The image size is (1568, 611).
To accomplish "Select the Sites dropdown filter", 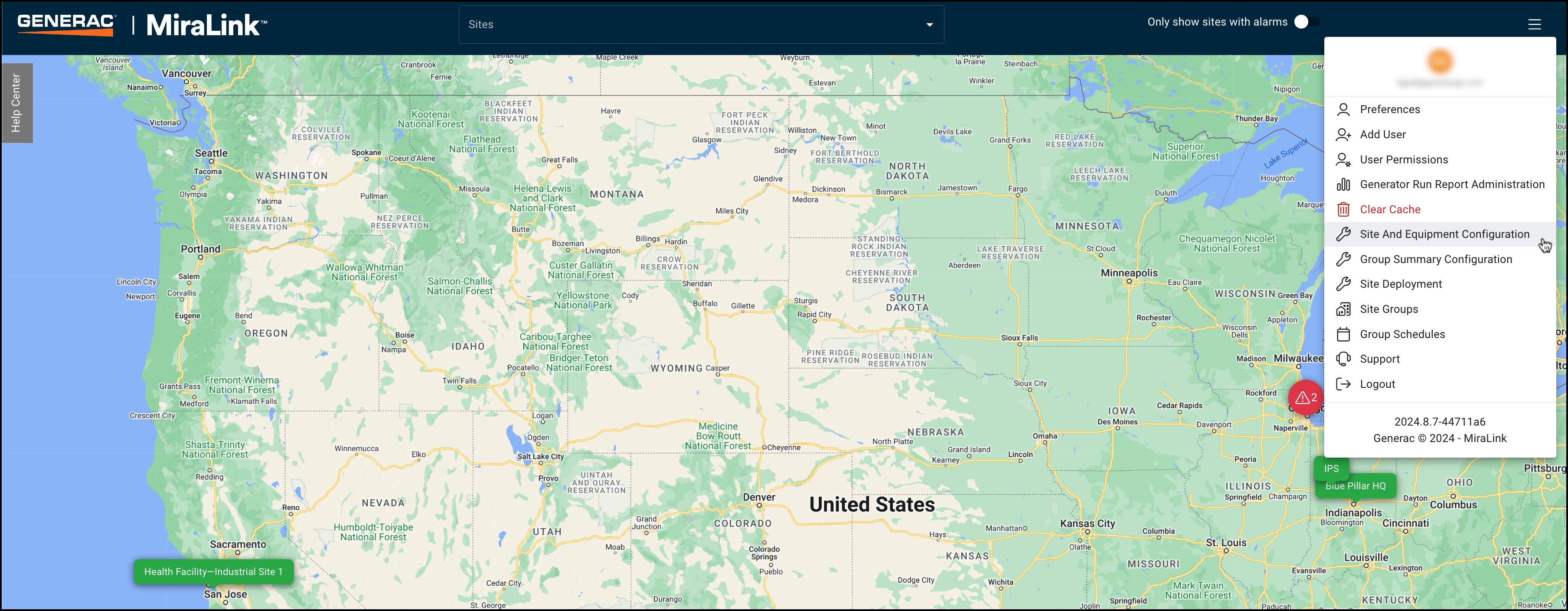I will [700, 24].
